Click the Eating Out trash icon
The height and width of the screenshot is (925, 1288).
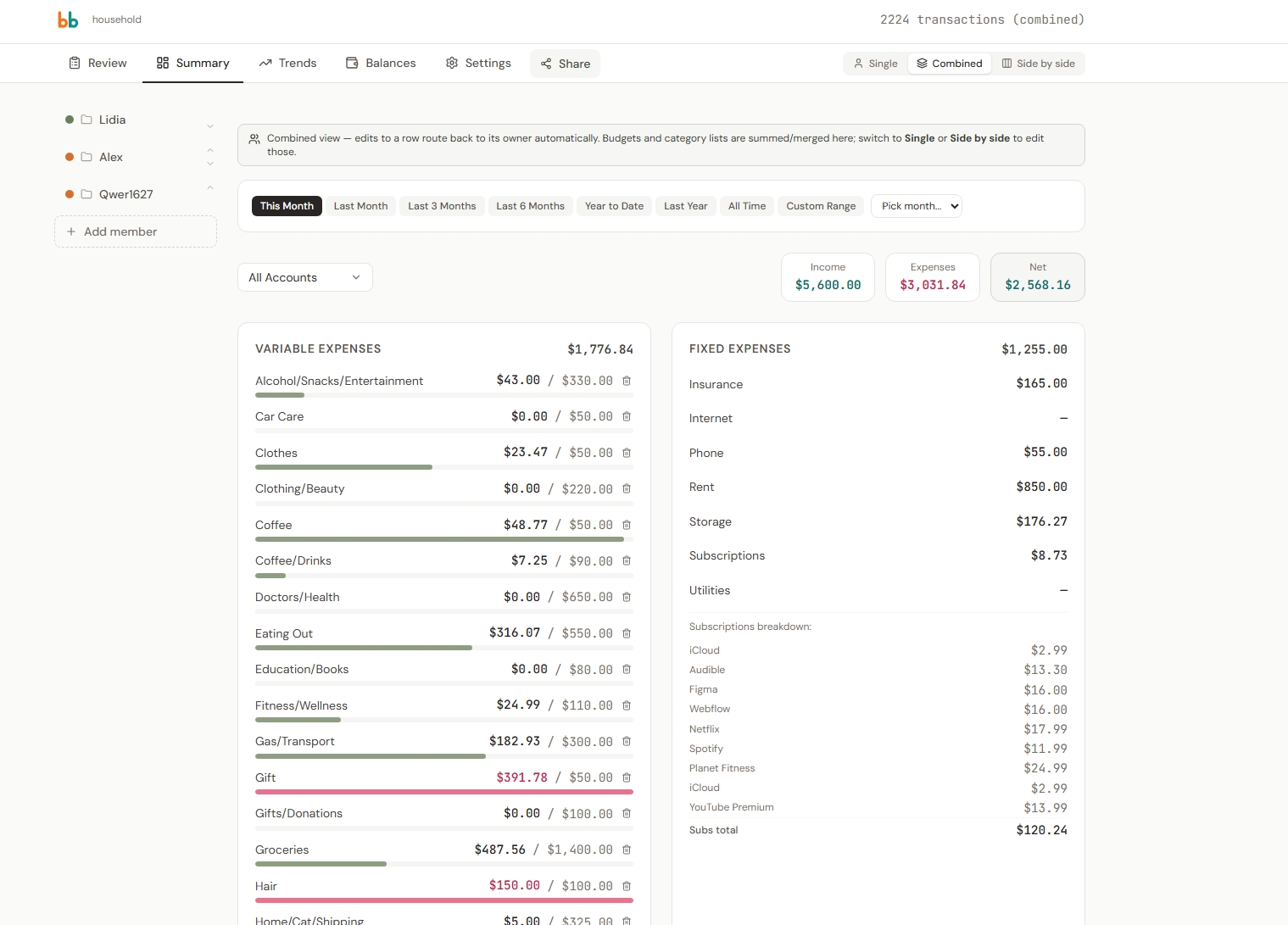(627, 633)
